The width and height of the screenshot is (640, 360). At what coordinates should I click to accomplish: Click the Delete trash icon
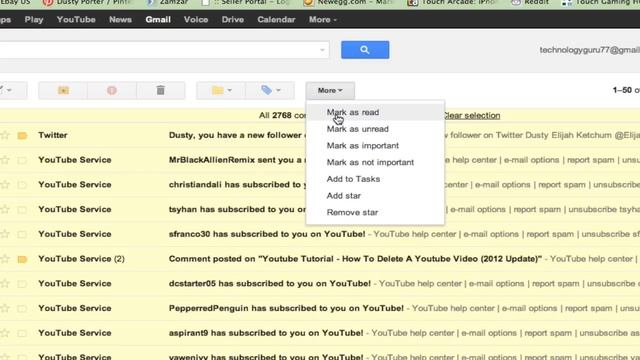[x=160, y=90]
